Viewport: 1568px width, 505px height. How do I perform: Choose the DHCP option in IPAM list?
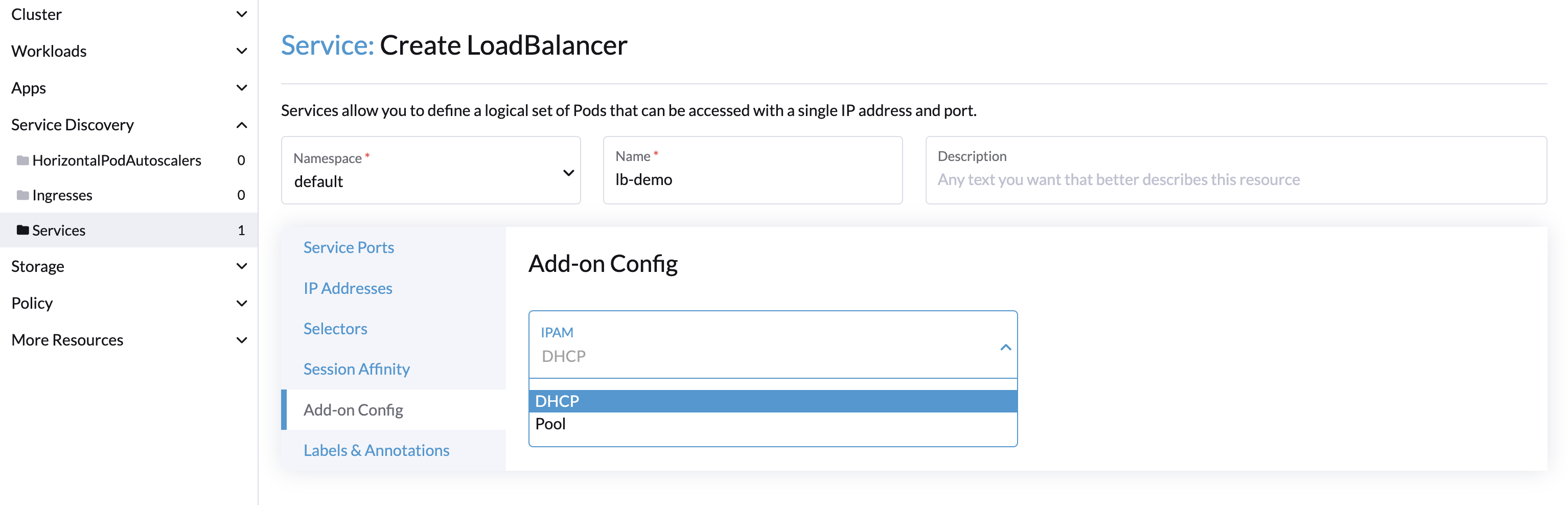point(557,401)
